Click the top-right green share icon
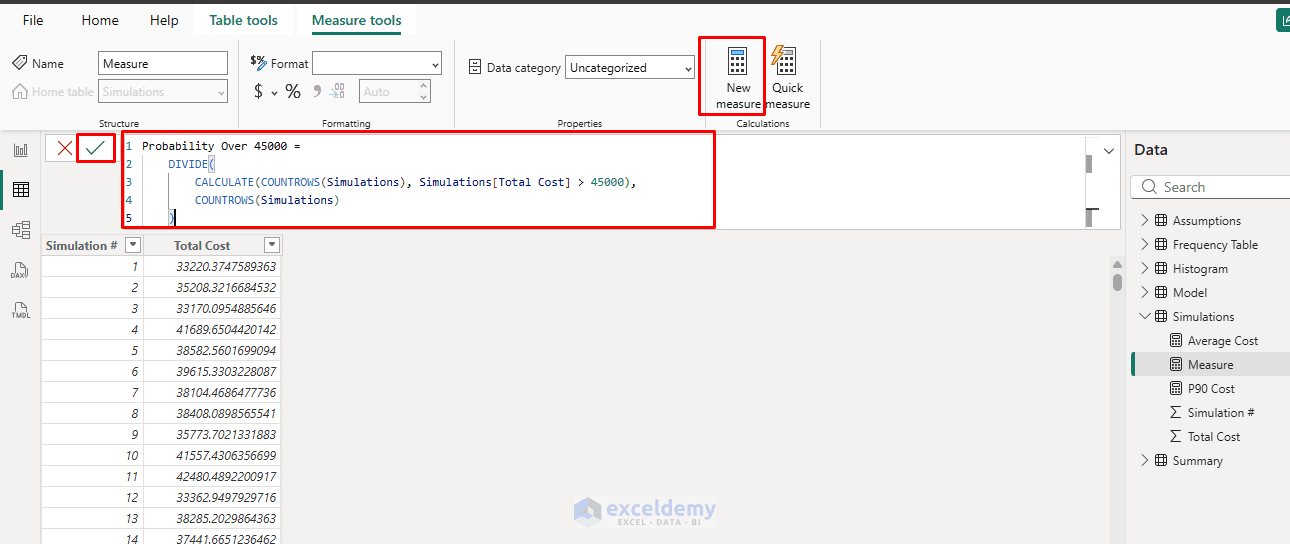The image size is (1290, 544). click(x=1283, y=20)
